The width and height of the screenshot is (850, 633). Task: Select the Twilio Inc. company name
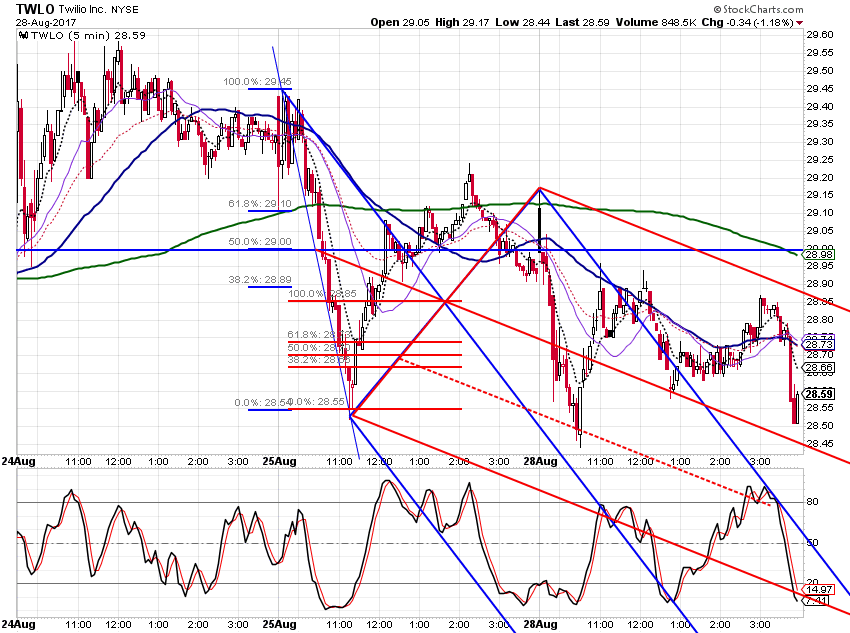pos(82,10)
